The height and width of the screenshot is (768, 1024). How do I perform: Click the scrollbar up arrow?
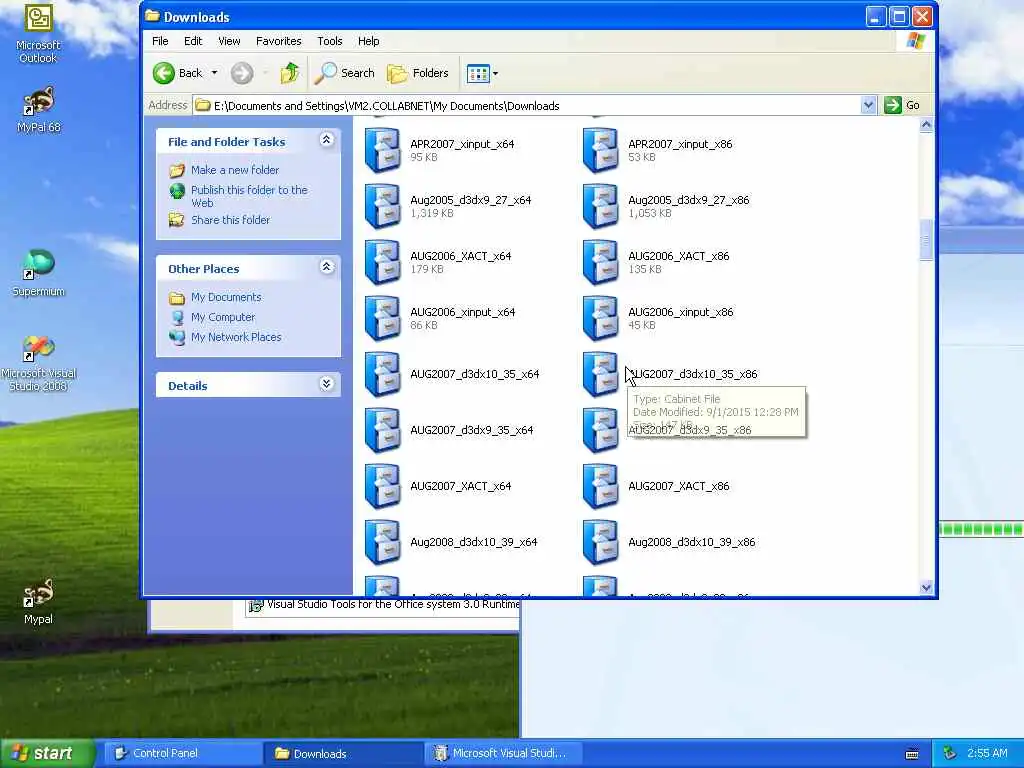pyautogui.click(x=926, y=125)
